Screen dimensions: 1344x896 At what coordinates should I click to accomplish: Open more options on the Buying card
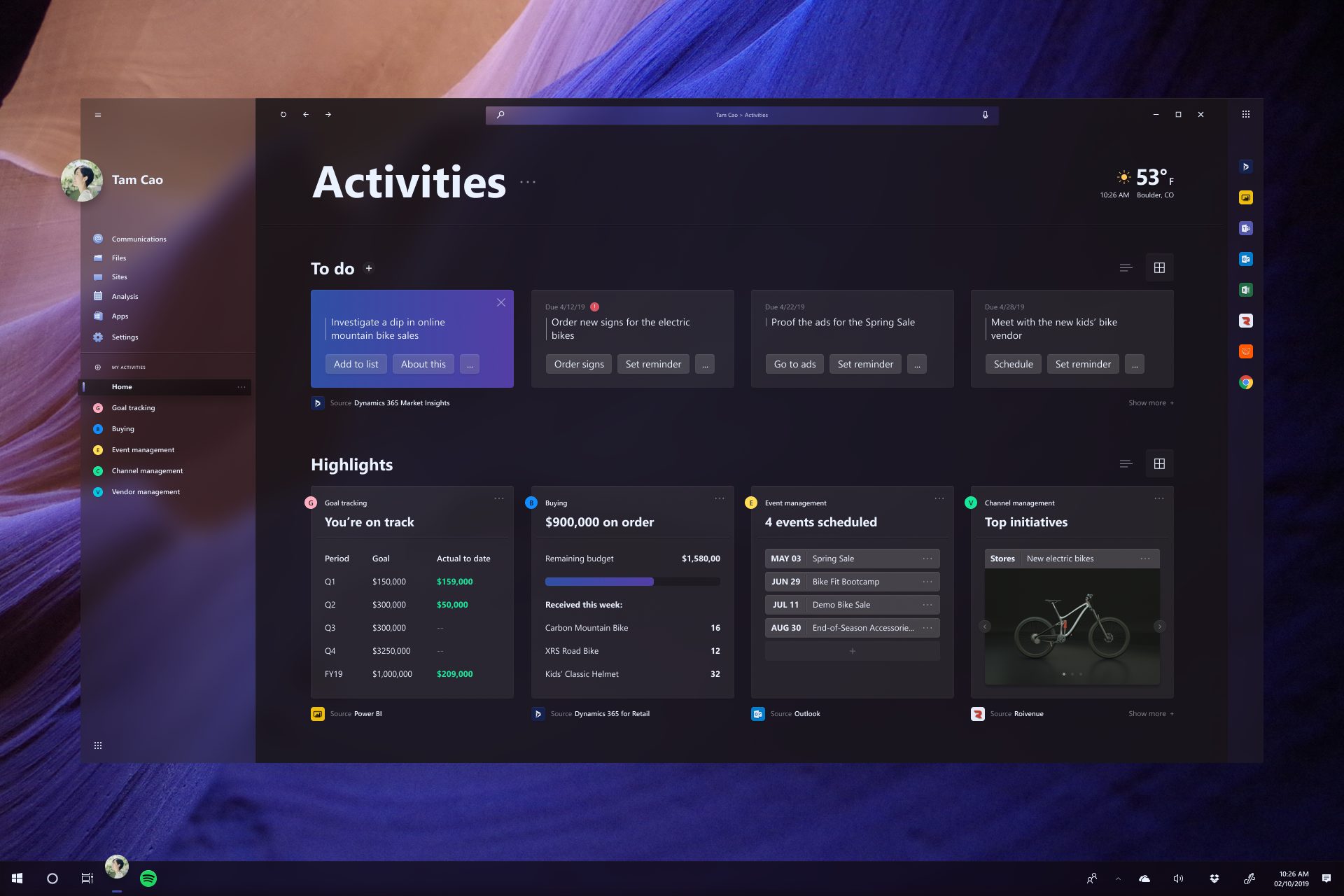(x=720, y=498)
